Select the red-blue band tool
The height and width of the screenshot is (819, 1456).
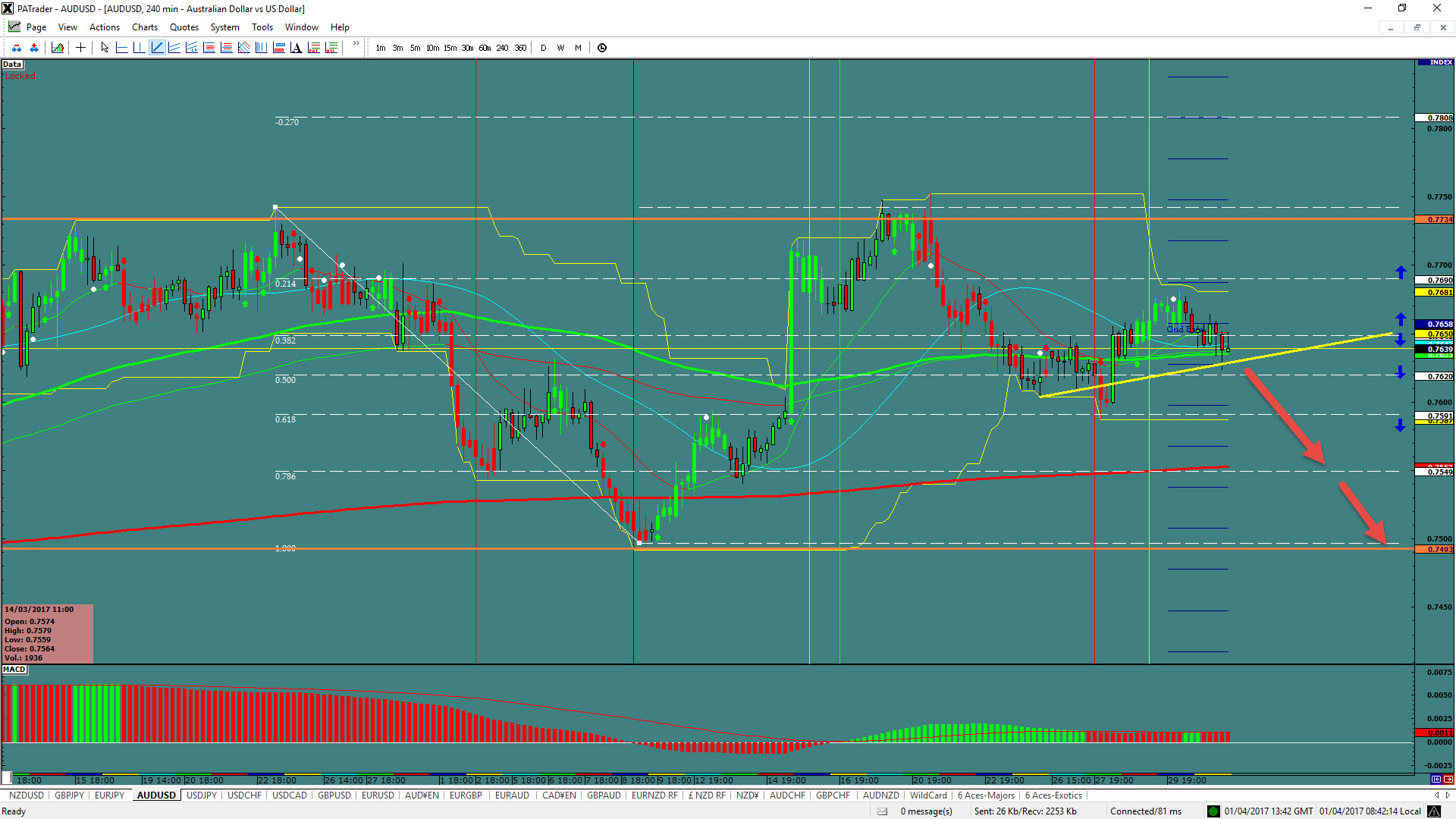[279, 48]
